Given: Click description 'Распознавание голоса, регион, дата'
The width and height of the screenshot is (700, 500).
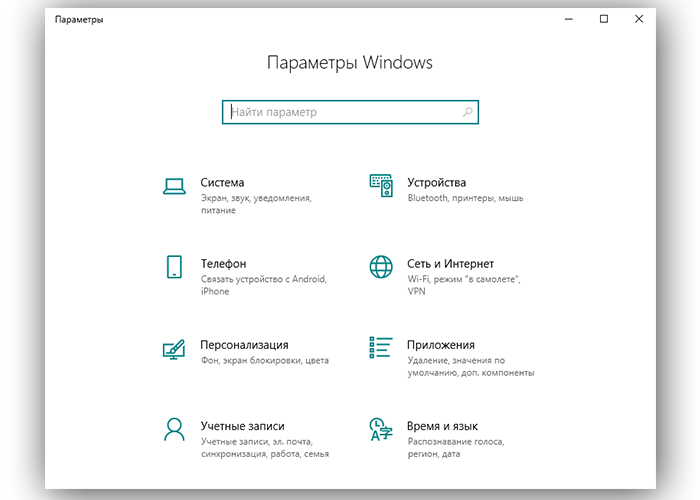Looking at the screenshot, I should pos(456,448).
